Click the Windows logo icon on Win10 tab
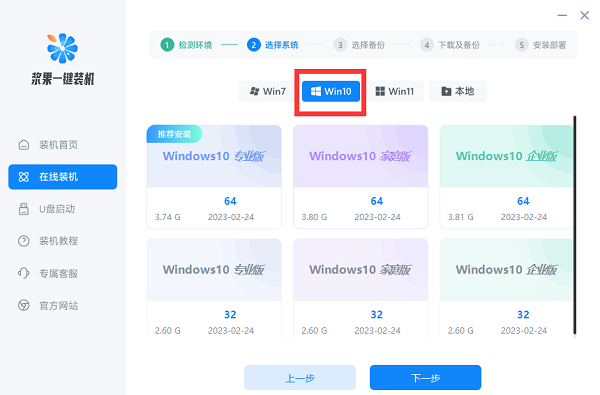 pos(316,91)
